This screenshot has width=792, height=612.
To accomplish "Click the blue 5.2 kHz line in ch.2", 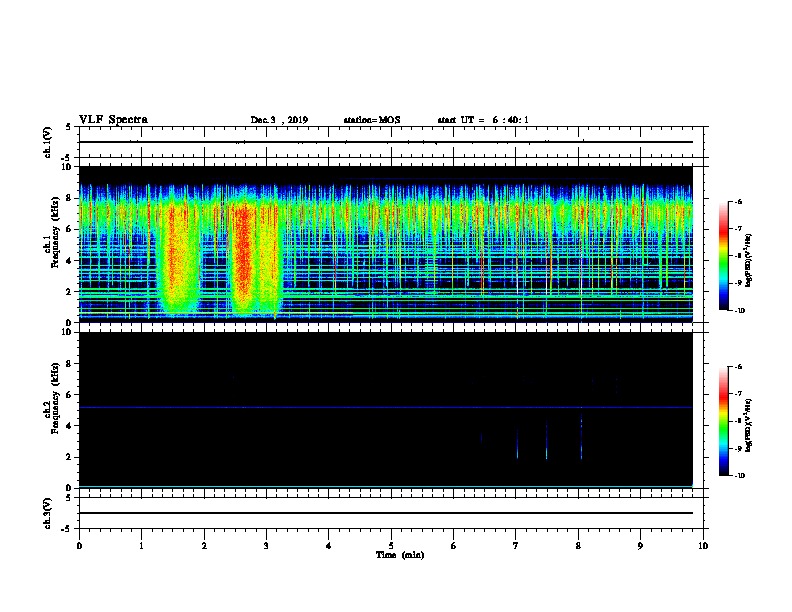I will (x=385, y=407).
